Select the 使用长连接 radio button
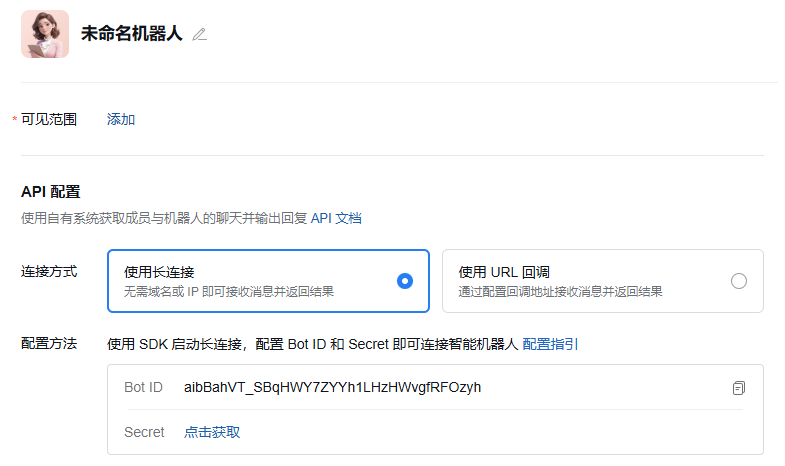Image resolution: width=785 pixels, height=466 pixels. point(405,281)
